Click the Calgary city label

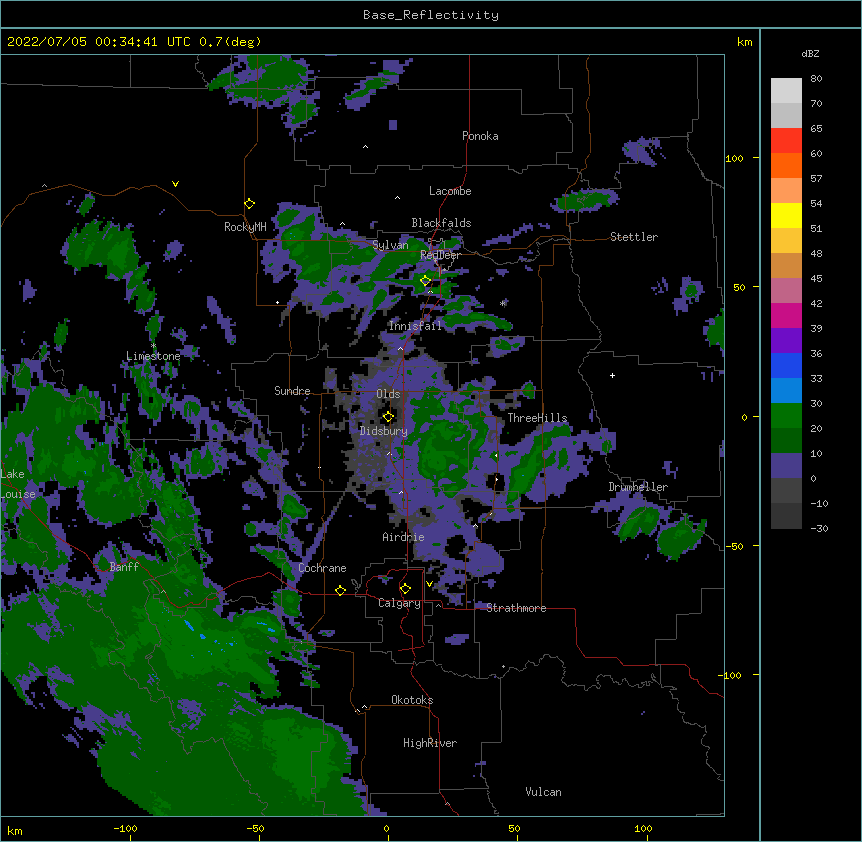coord(399,603)
